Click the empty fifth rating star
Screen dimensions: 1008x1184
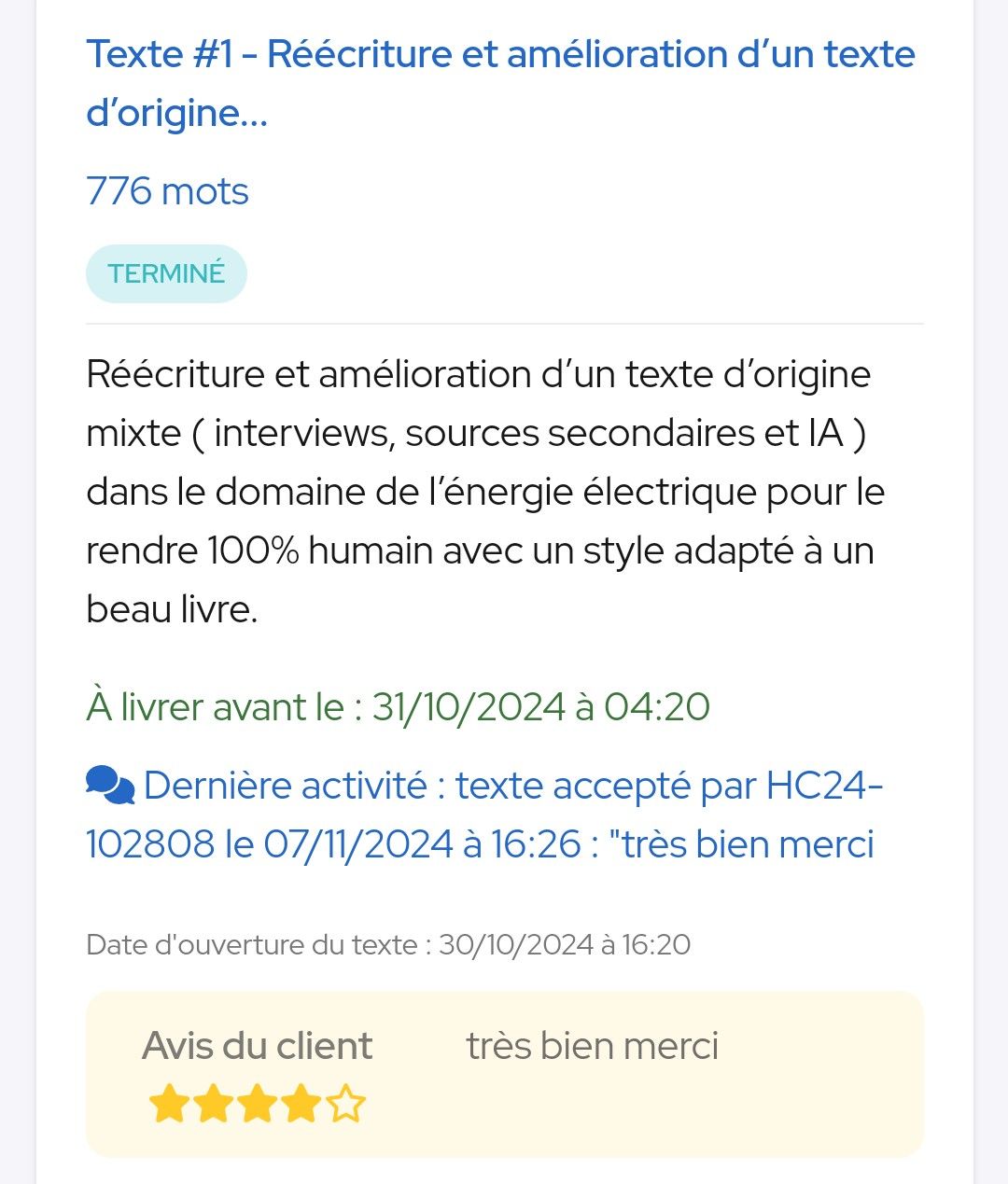click(346, 1104)
